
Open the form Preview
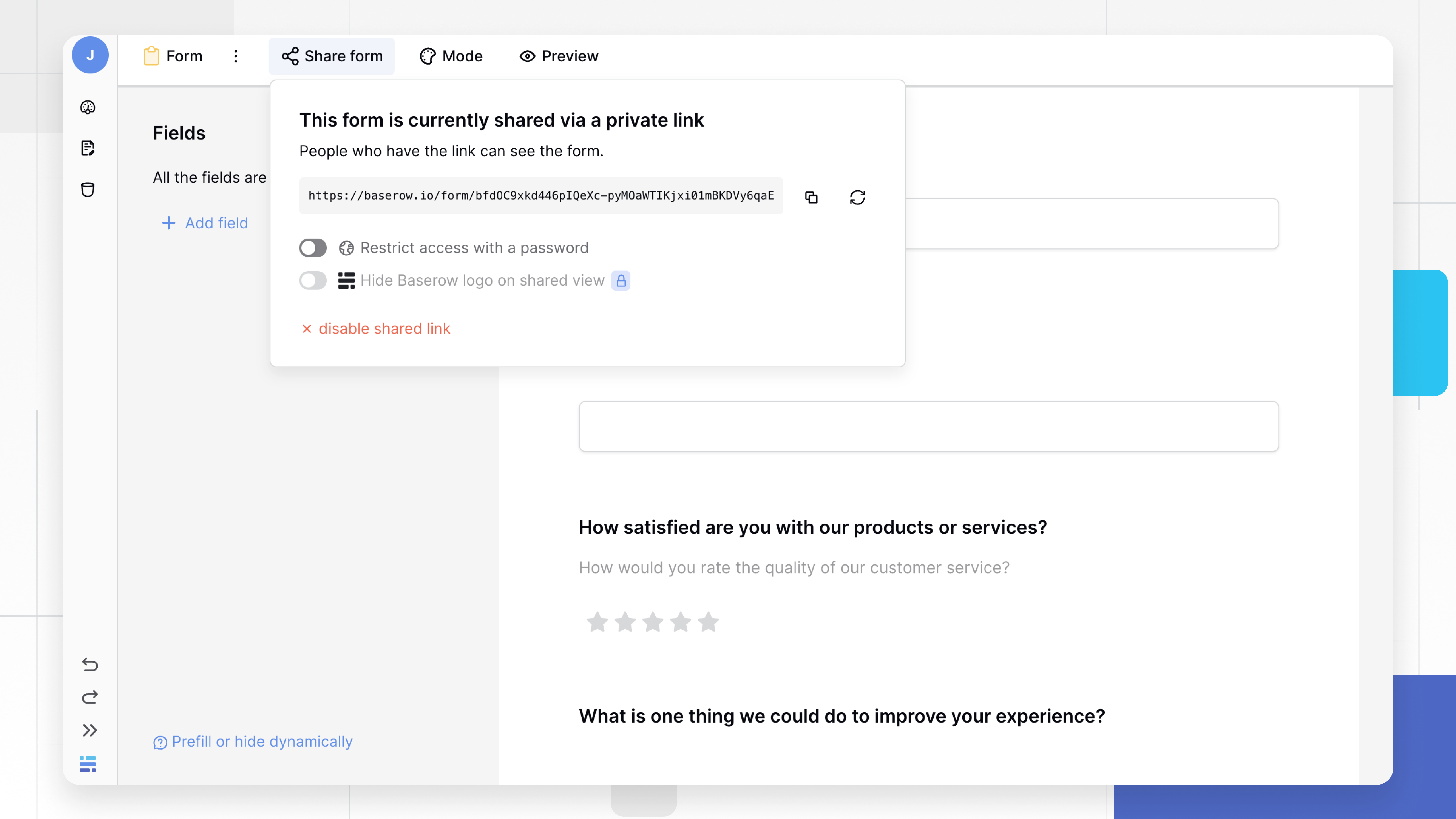[559, 56]
